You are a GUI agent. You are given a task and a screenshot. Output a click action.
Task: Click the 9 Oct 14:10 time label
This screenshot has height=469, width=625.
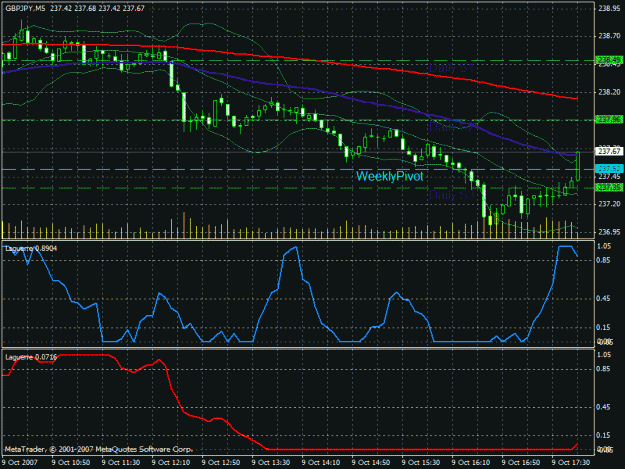tap(321, 463)
